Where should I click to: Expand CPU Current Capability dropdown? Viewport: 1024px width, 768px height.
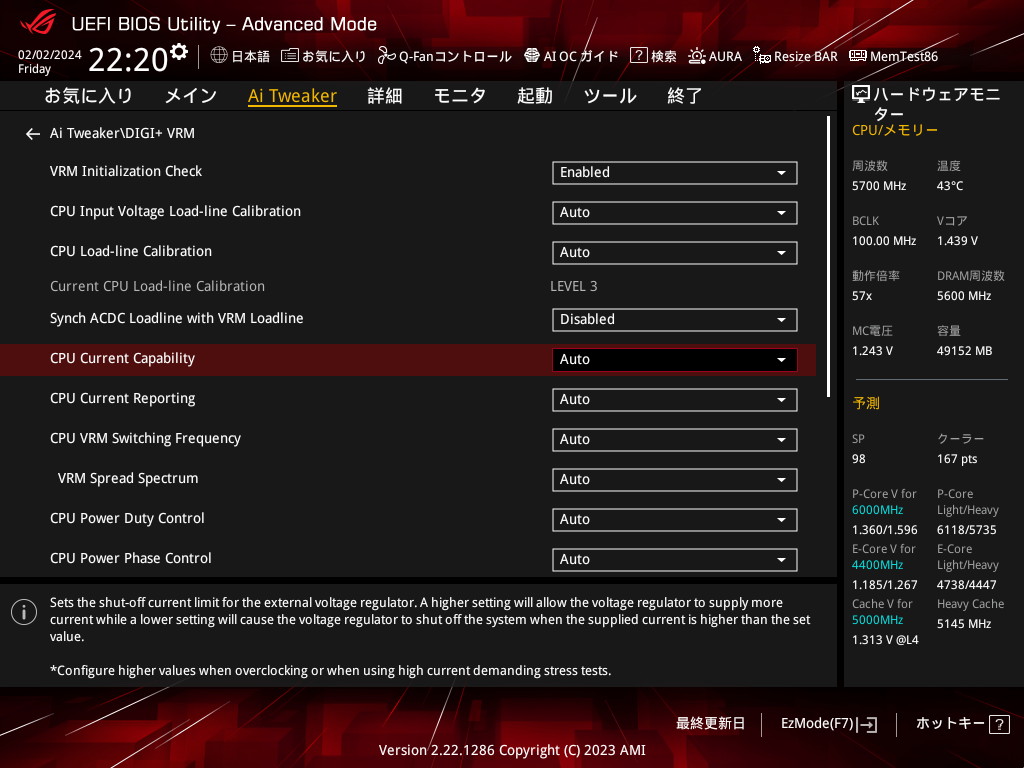[x=675, y=360]
